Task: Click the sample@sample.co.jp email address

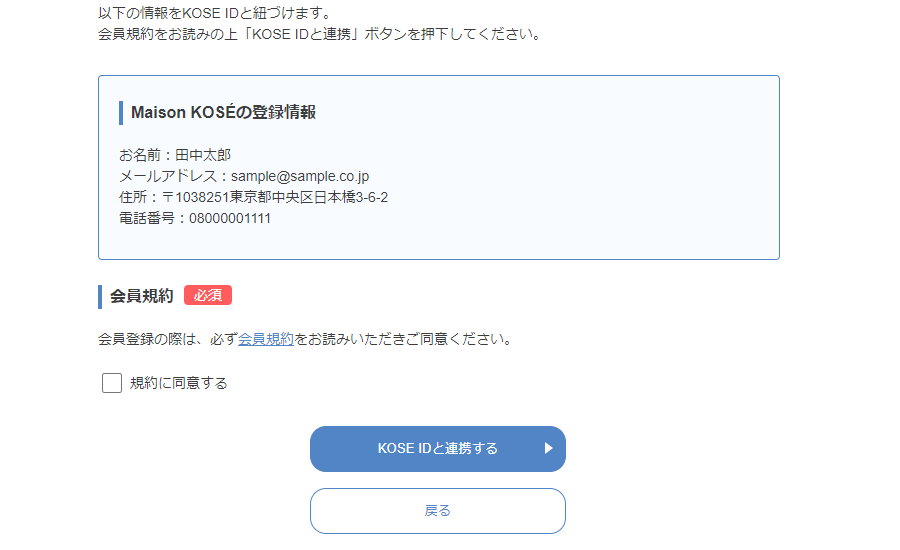Action: 300,176
